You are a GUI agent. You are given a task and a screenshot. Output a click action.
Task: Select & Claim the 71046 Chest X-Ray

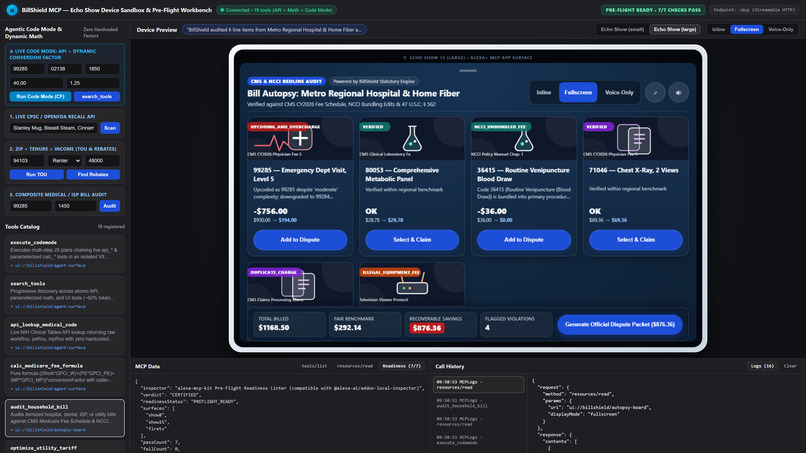[636, 240]
